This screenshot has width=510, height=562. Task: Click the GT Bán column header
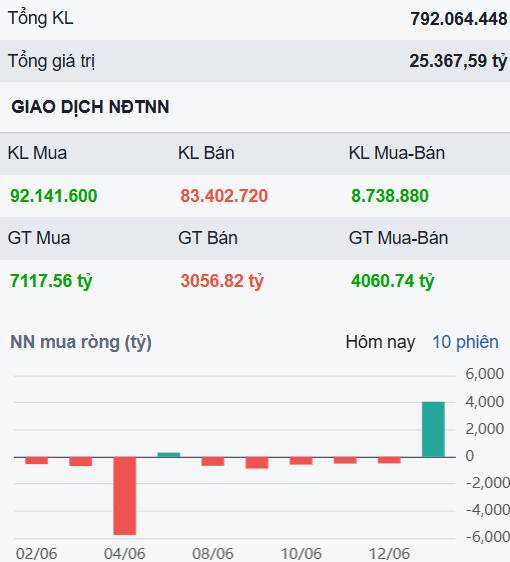(x=208, y=238)
